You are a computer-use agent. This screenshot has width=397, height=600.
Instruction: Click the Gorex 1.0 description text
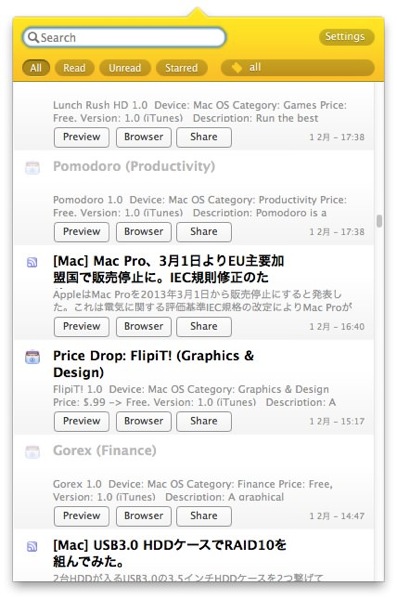coord(193,490)
